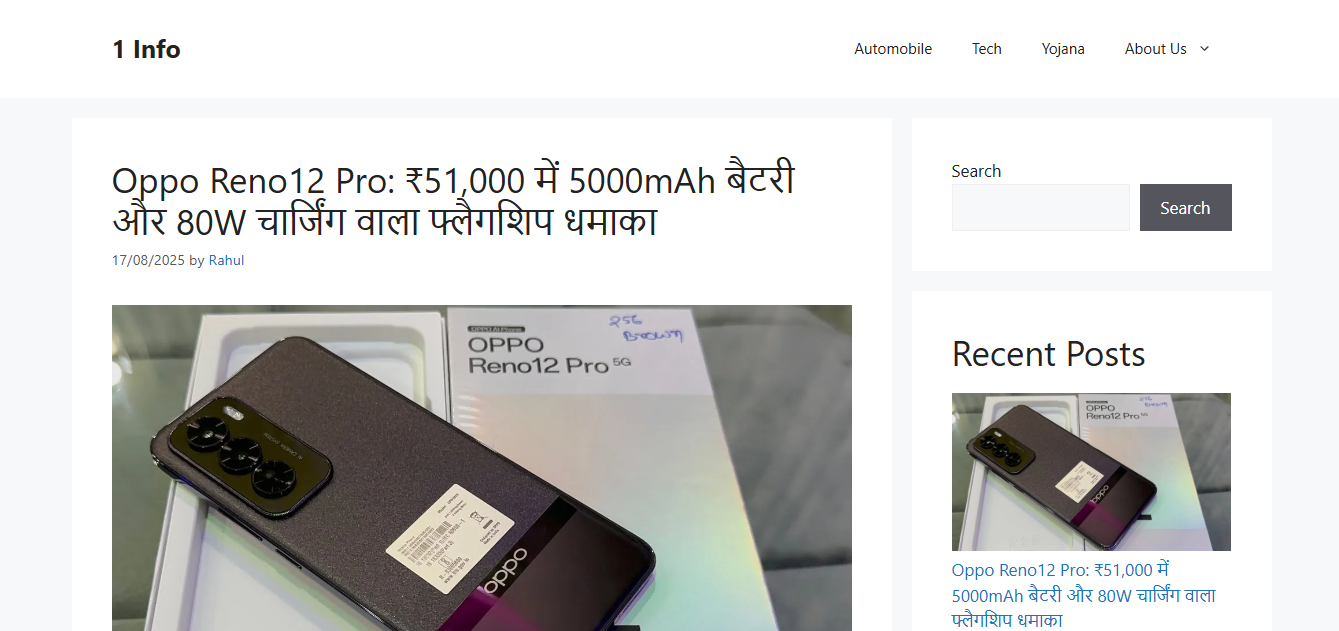Click the 17/08/2025 publish date

148,260
